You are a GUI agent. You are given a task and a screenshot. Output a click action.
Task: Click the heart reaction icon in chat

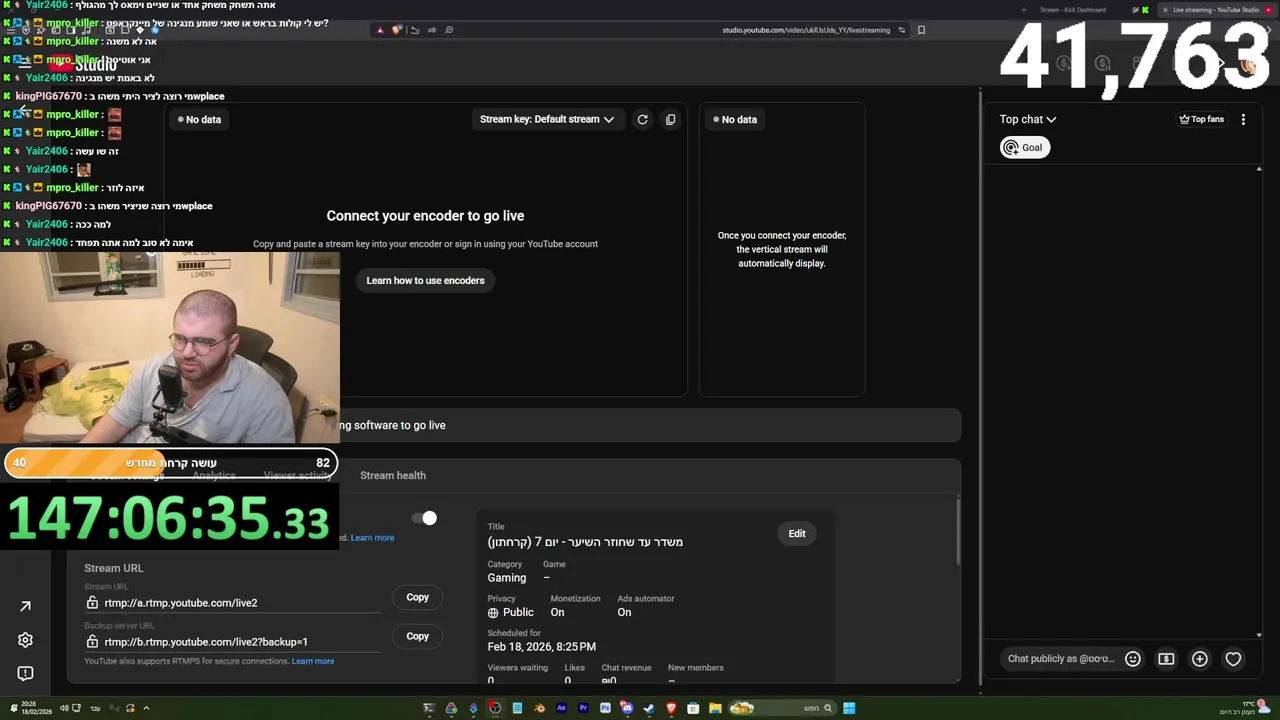coord(1233,659)
